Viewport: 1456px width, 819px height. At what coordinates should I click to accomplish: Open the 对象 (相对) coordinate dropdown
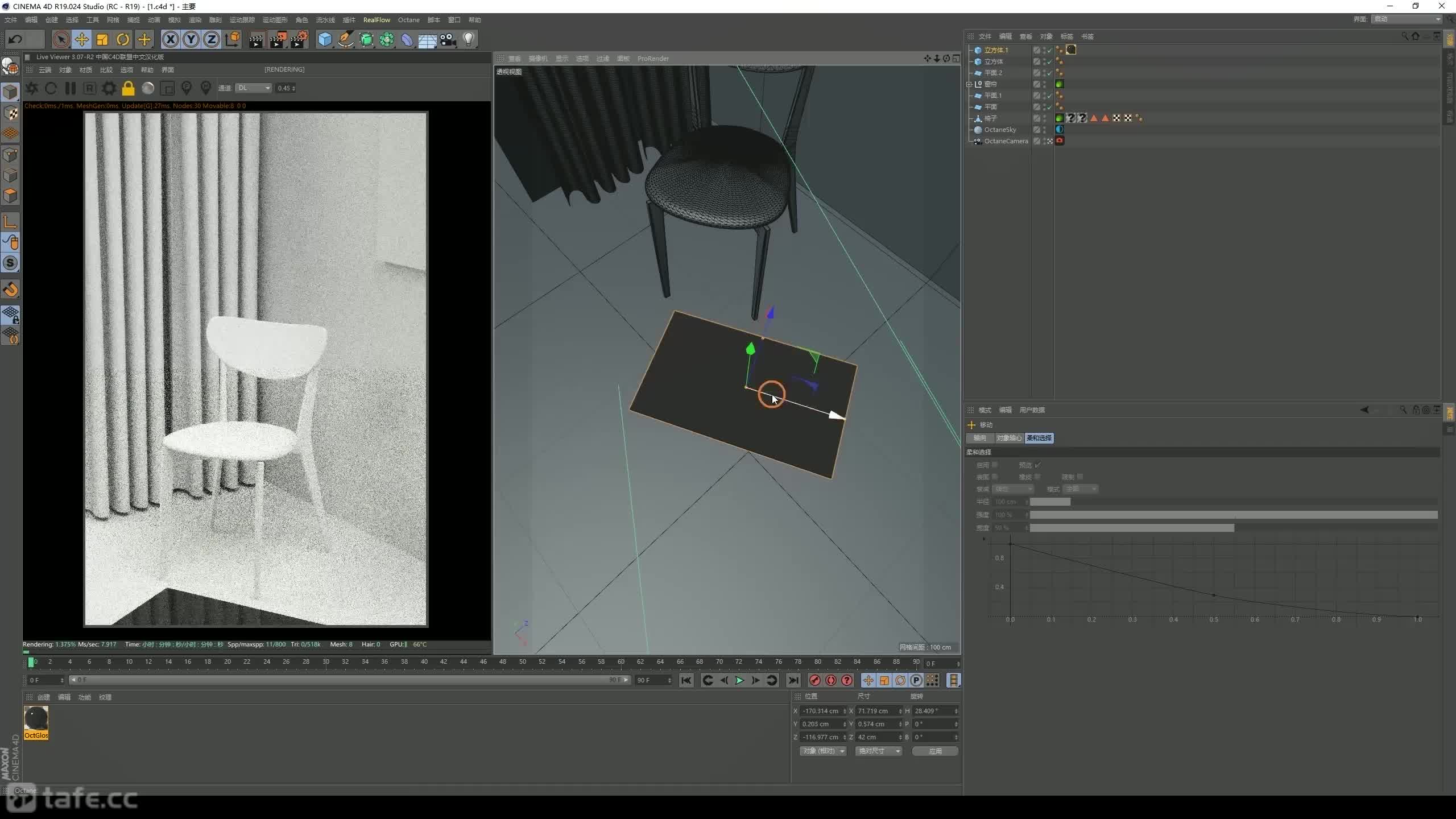pos(823,751)
